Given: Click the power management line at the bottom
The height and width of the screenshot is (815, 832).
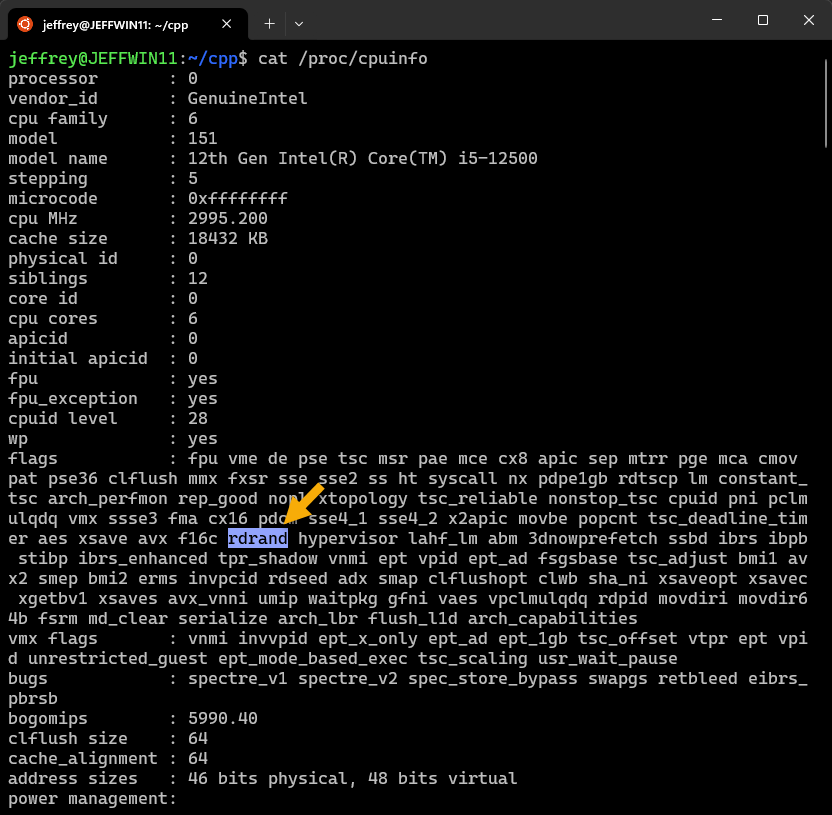Looking at the screenshot, I should point(92,799).
